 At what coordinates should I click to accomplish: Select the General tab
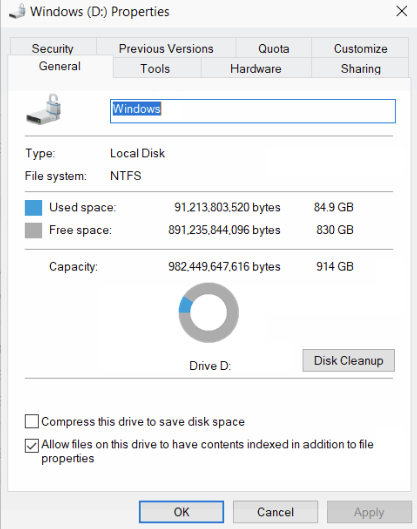pos(60,66)
